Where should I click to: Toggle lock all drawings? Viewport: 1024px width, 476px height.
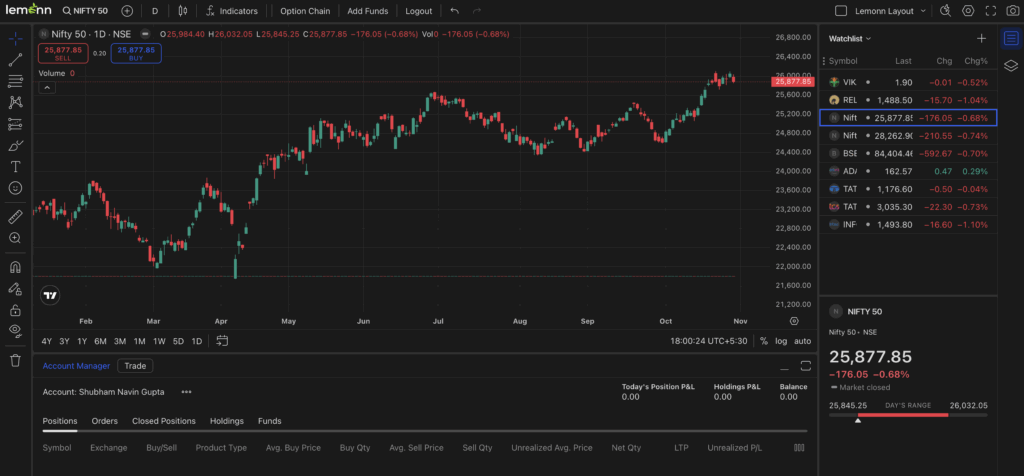click(15, 310)
